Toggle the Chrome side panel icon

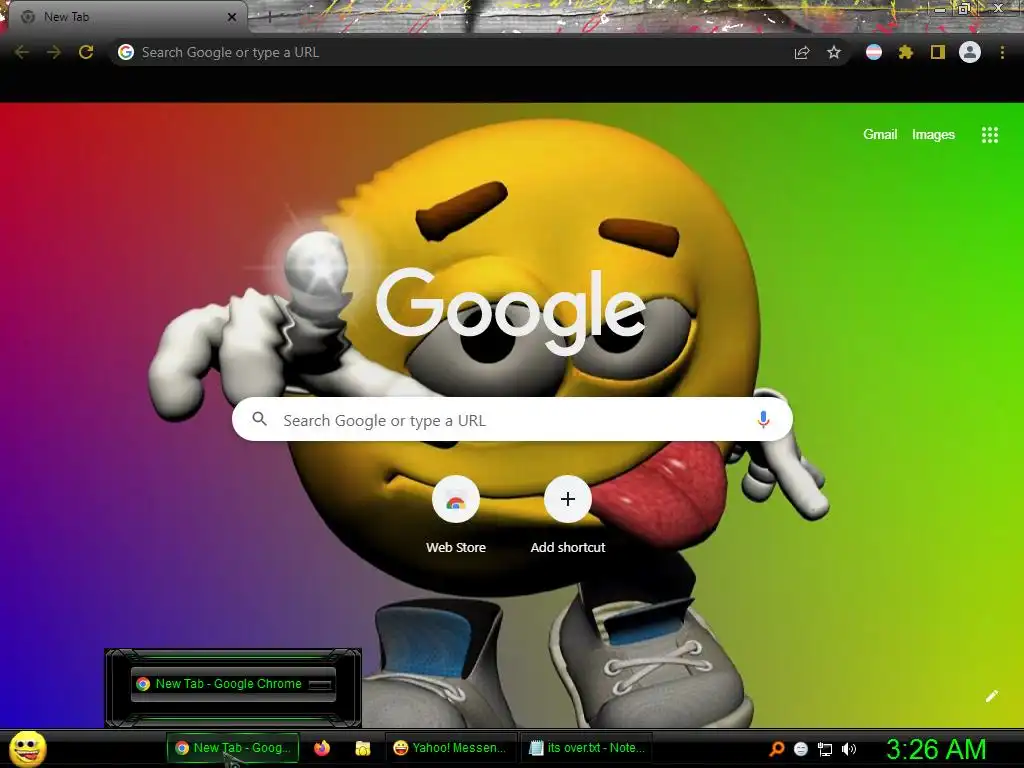click(x=938, y=52)
